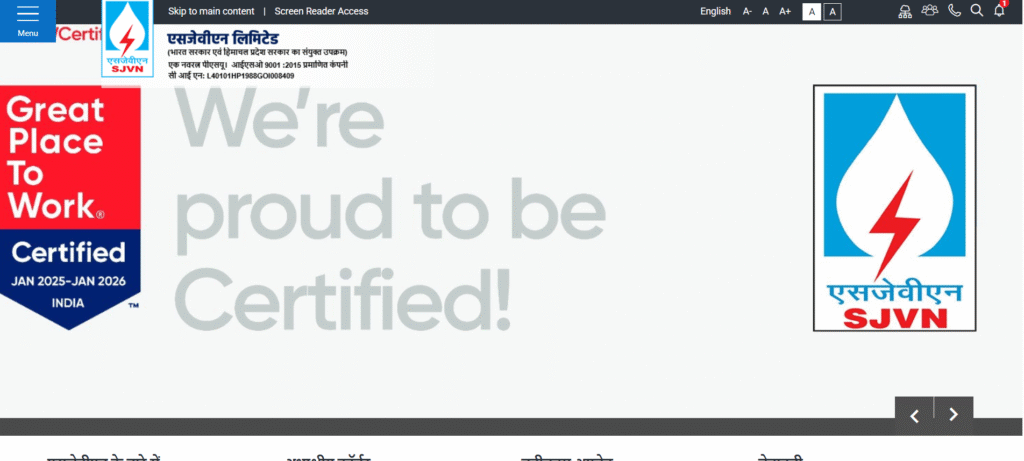Viewport: 1024px width, 461px height.
Task: Open the people group icon
Action: [x=930, y=11]
